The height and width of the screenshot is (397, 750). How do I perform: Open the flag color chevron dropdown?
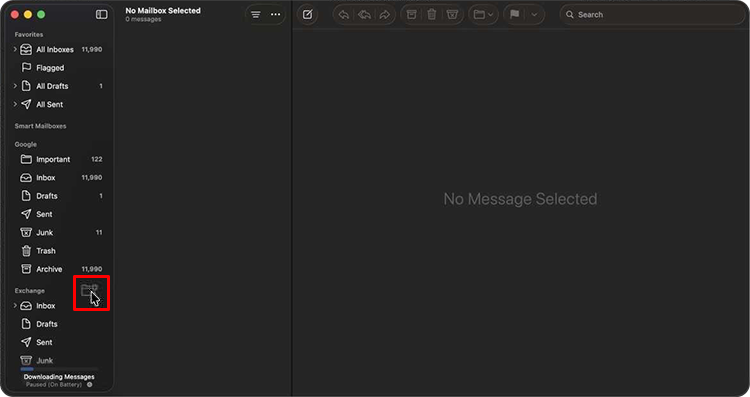point(534,14)
